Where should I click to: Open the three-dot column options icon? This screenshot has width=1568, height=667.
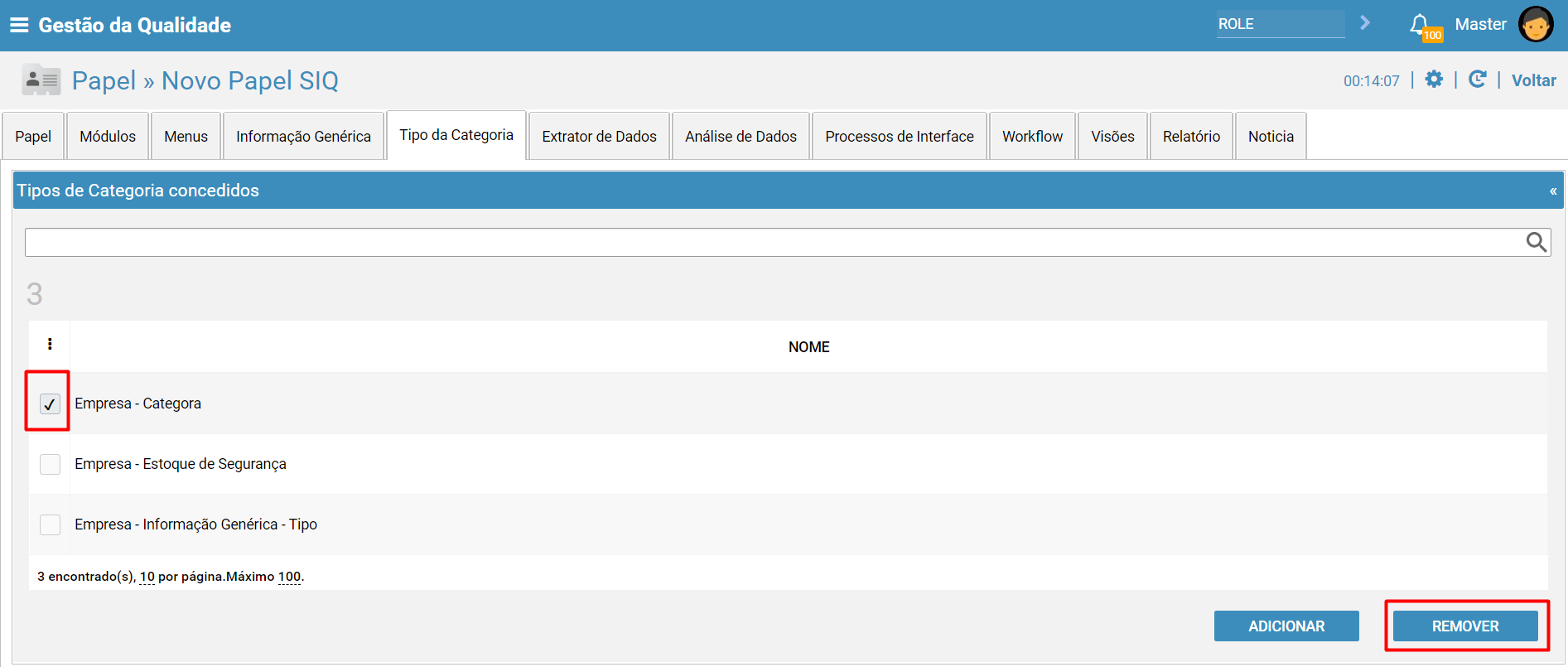pyautogui.click(x=50, y=344)
